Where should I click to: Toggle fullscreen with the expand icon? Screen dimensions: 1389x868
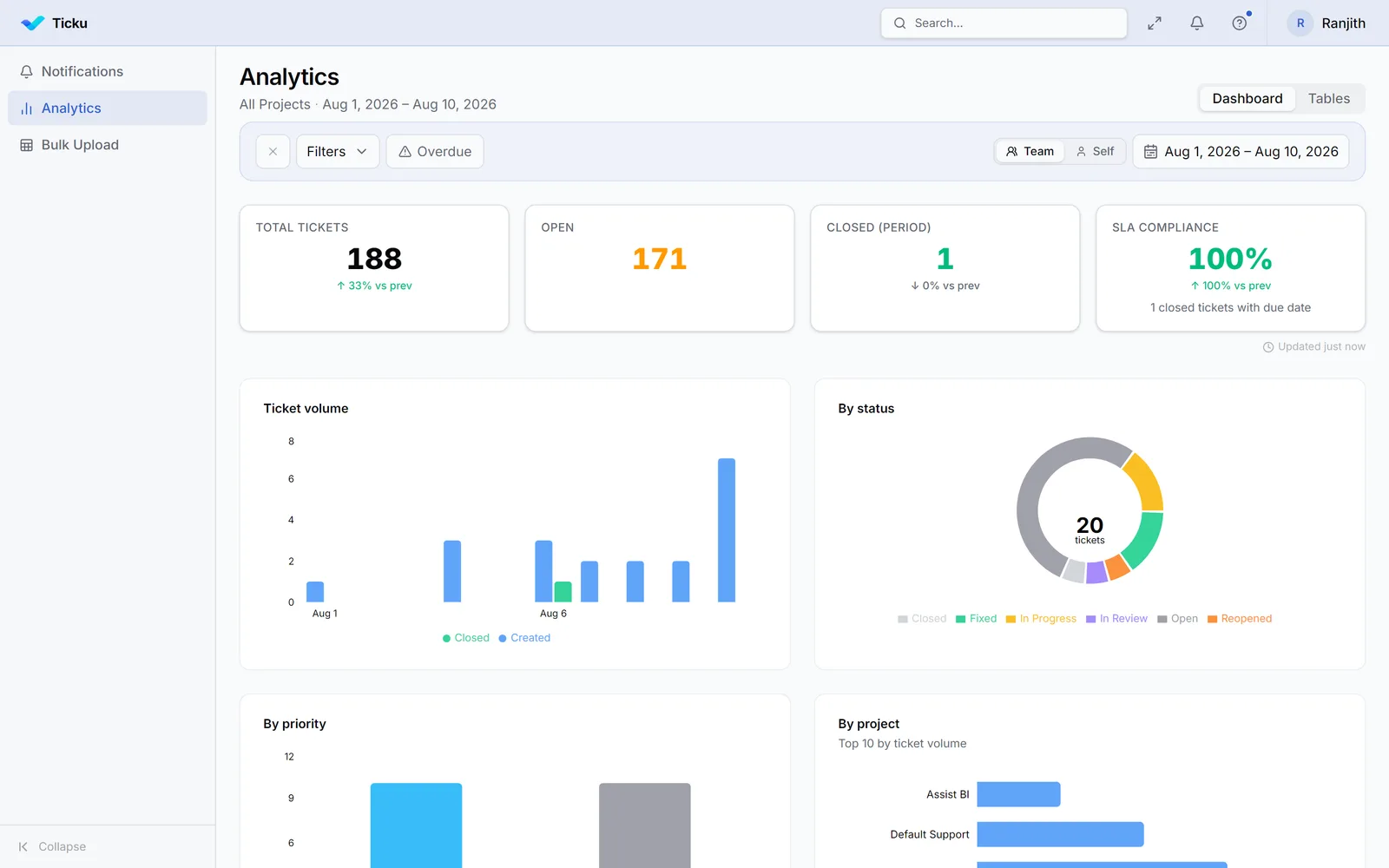click(1155, 23)
